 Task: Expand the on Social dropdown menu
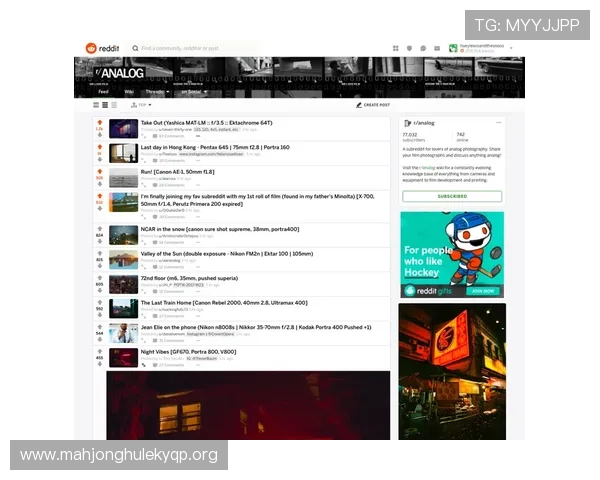coord(194,91)
